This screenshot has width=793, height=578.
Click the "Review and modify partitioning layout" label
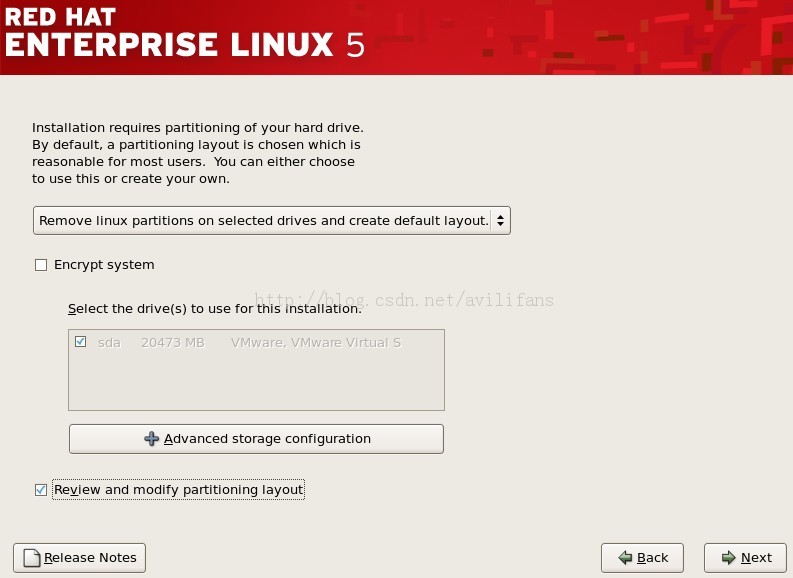(178, 490)
